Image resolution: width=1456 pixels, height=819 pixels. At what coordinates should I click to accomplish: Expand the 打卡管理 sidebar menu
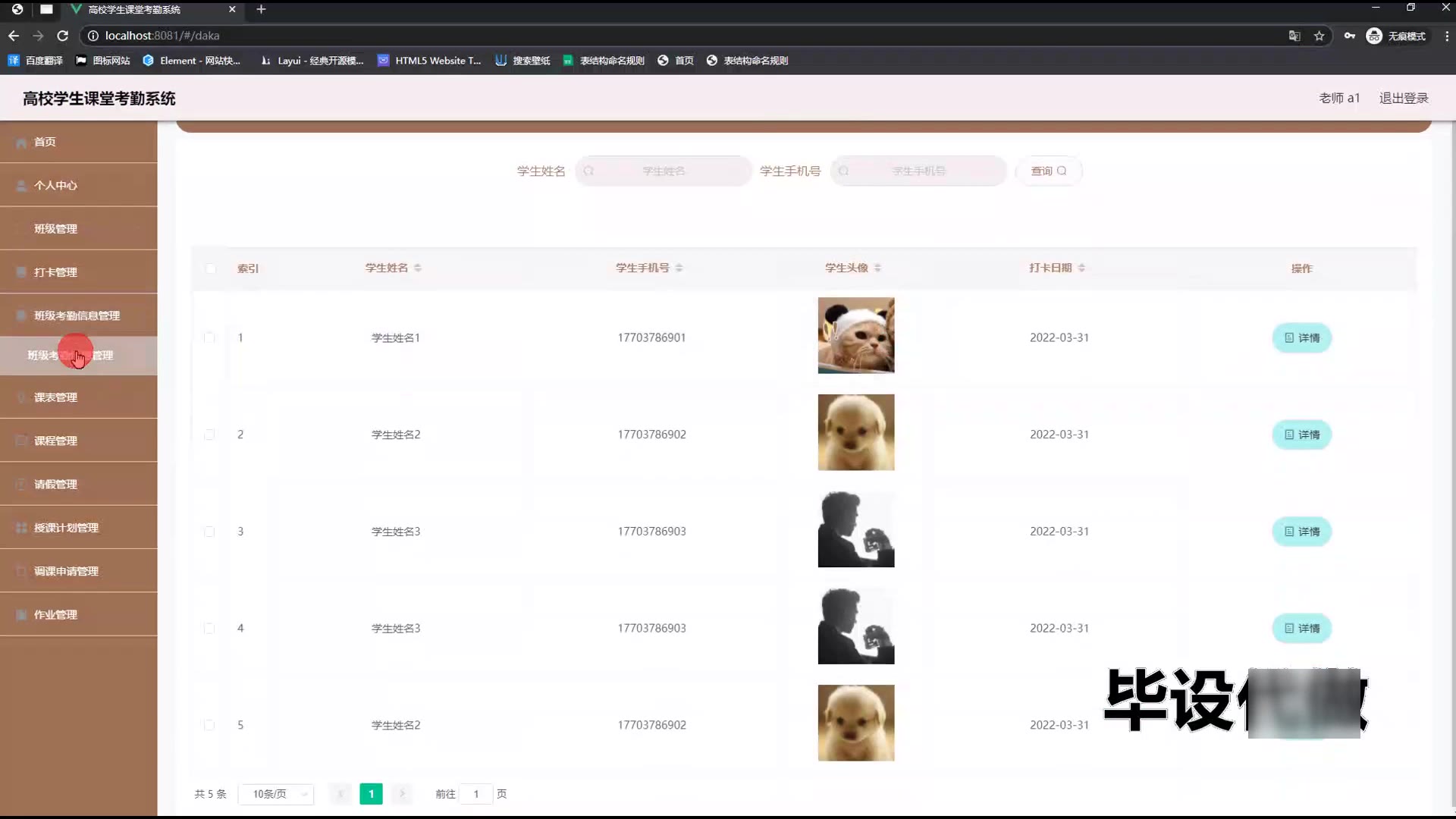55,272
